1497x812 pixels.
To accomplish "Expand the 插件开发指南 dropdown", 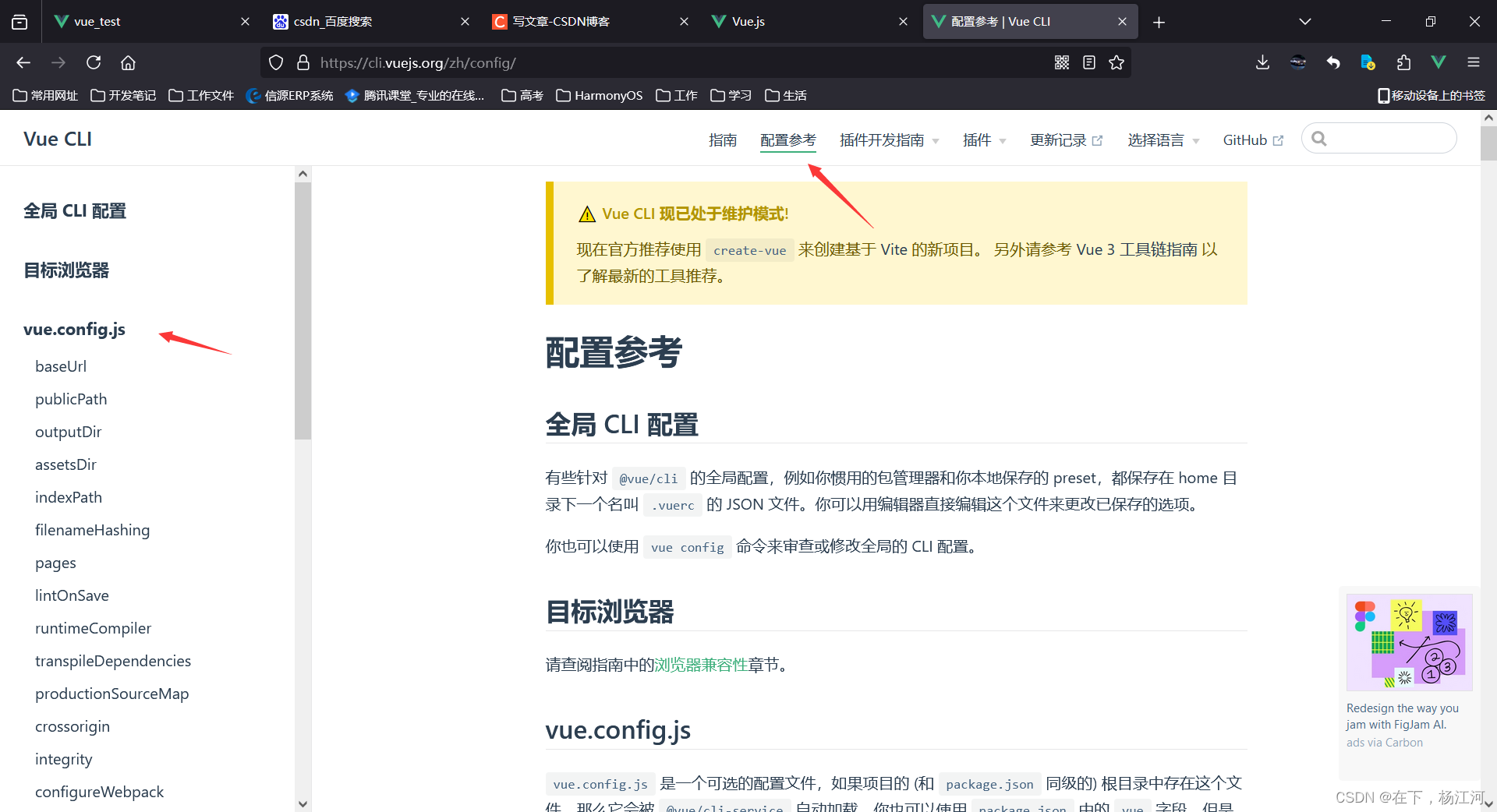I will (x=890, y=139).
